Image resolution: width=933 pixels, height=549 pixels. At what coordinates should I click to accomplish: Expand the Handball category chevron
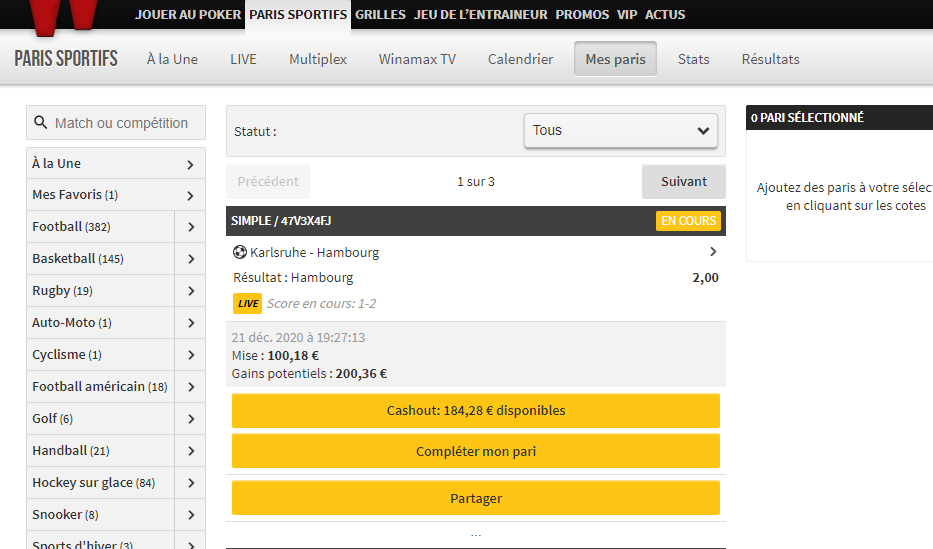190,451
